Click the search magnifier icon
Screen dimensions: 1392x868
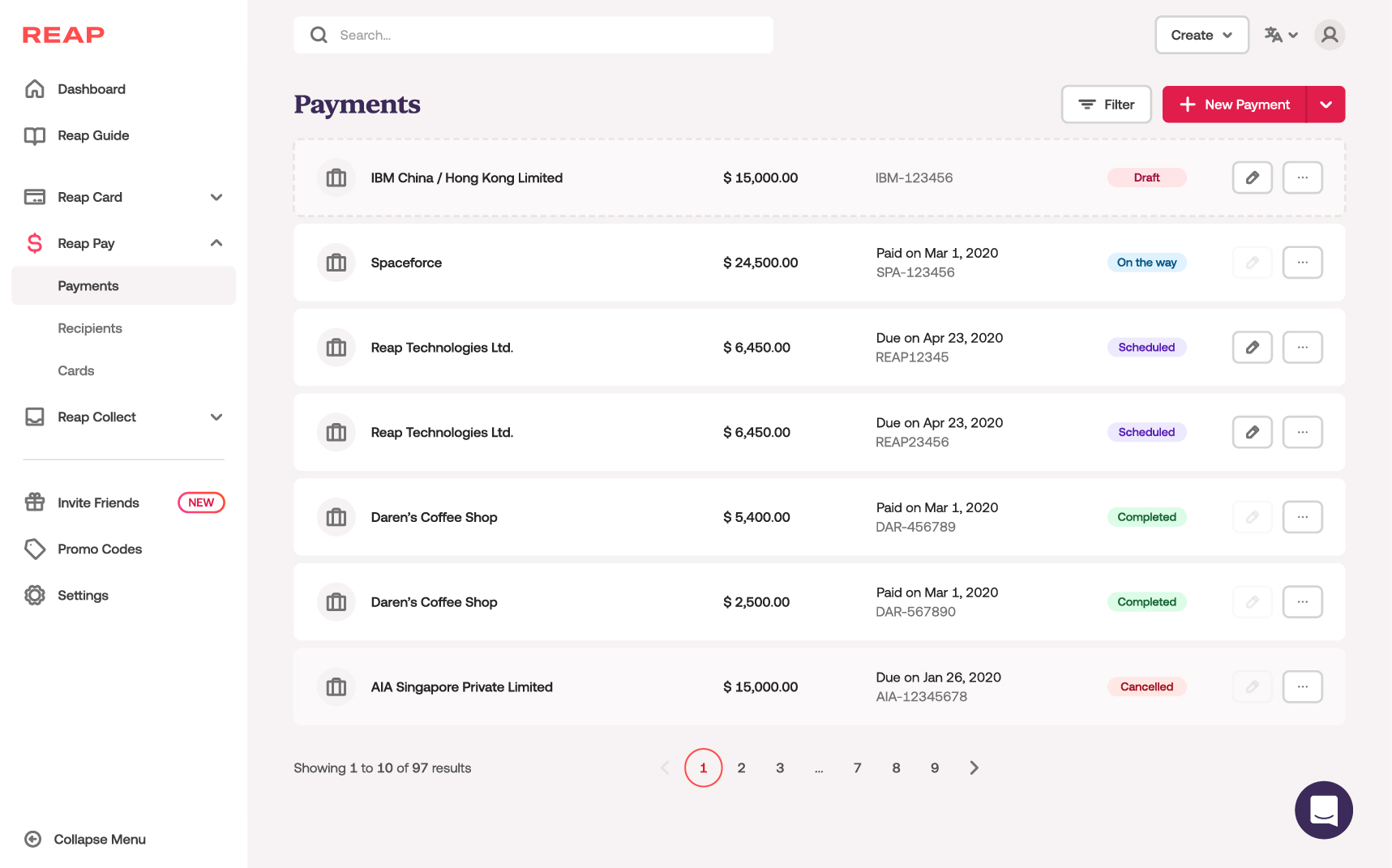click(x=319, y=35)
